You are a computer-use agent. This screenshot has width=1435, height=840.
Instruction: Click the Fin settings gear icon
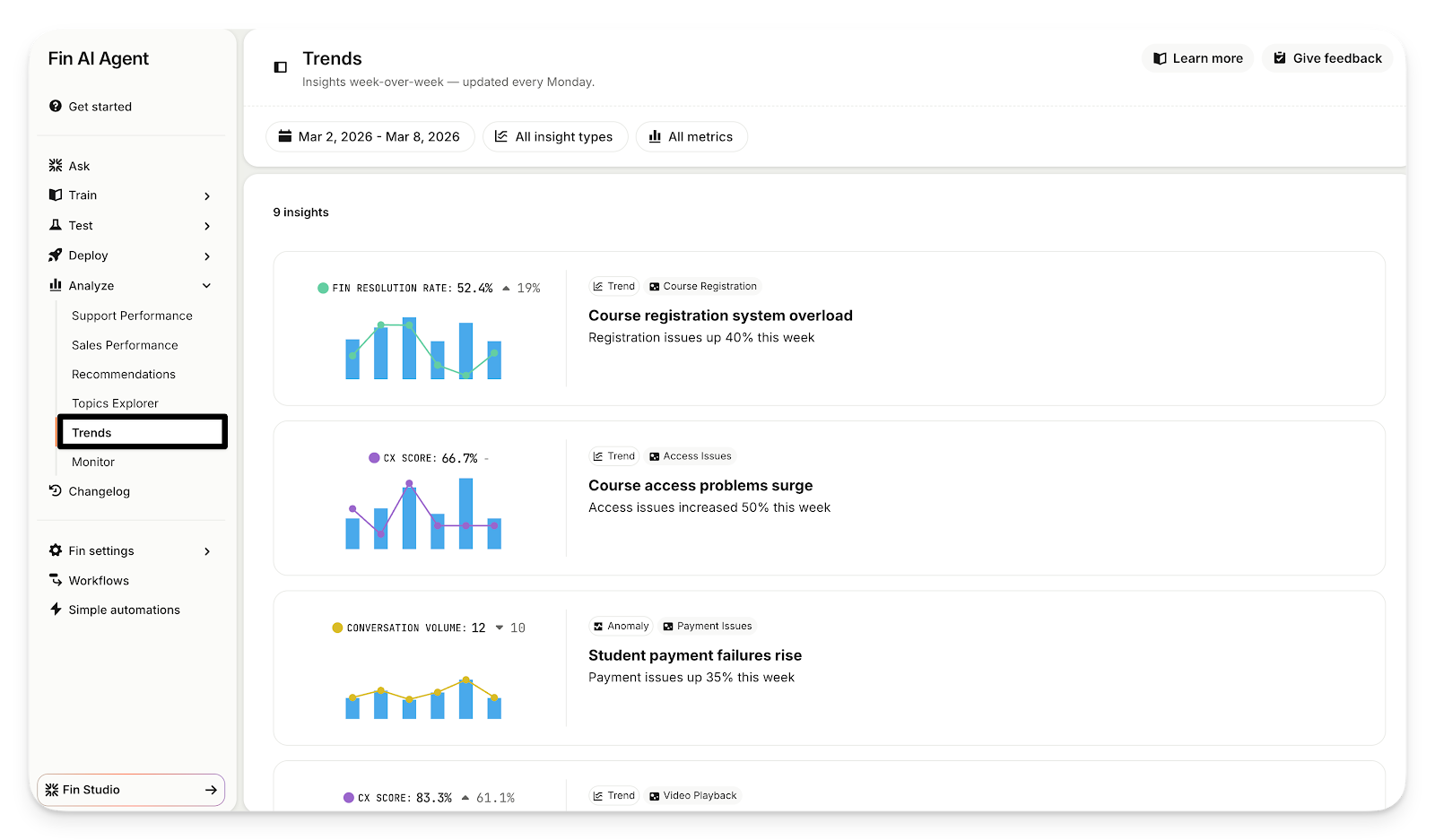(56, 550)
